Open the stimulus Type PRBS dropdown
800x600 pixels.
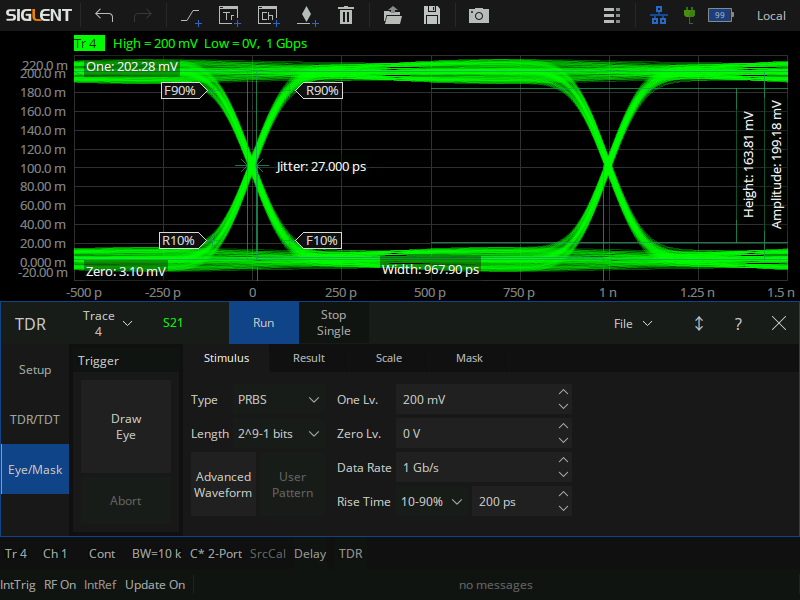(278, 400)
